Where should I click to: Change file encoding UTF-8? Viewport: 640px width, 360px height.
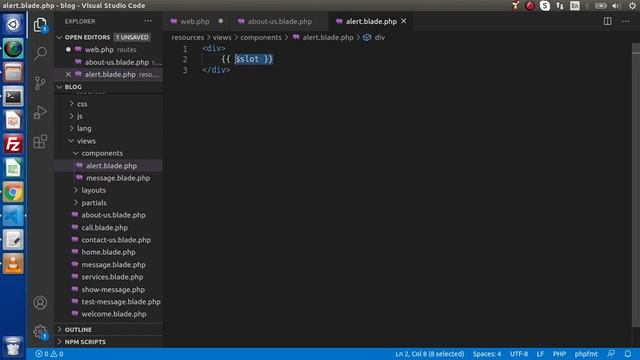(519, 354)
